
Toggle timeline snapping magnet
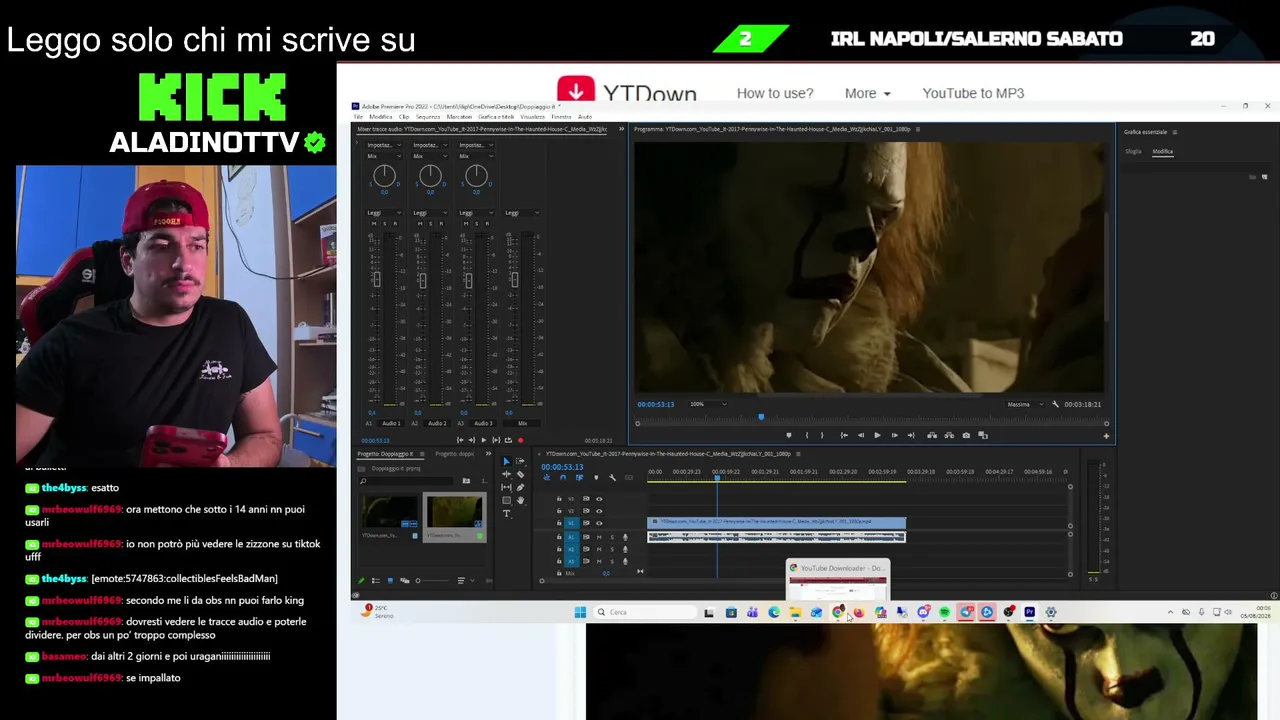click(563, 477)
